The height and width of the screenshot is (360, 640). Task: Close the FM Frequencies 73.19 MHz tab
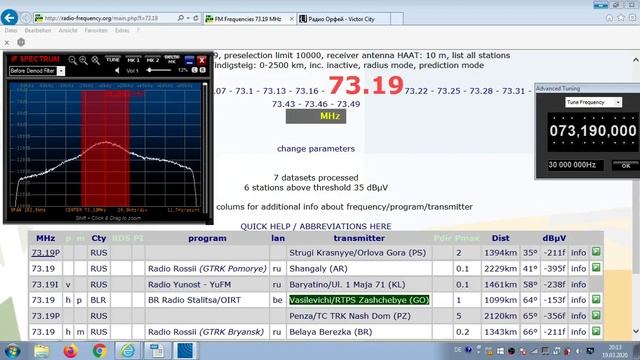(292, 19)
